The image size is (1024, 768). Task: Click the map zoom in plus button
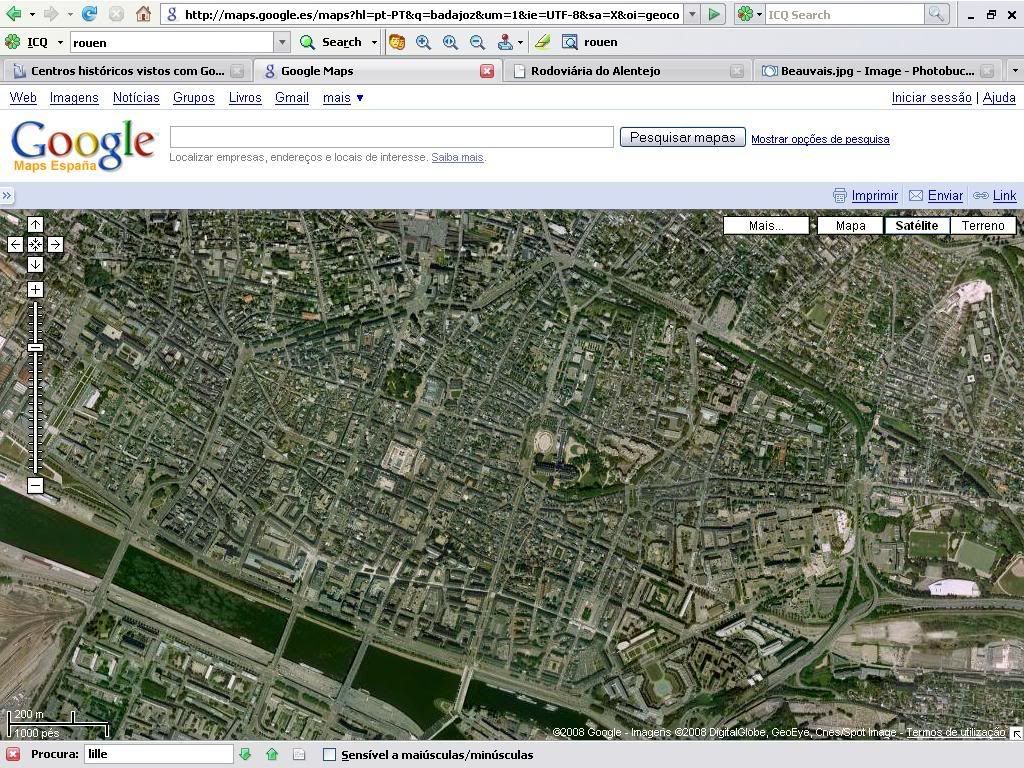coord(35,290)
